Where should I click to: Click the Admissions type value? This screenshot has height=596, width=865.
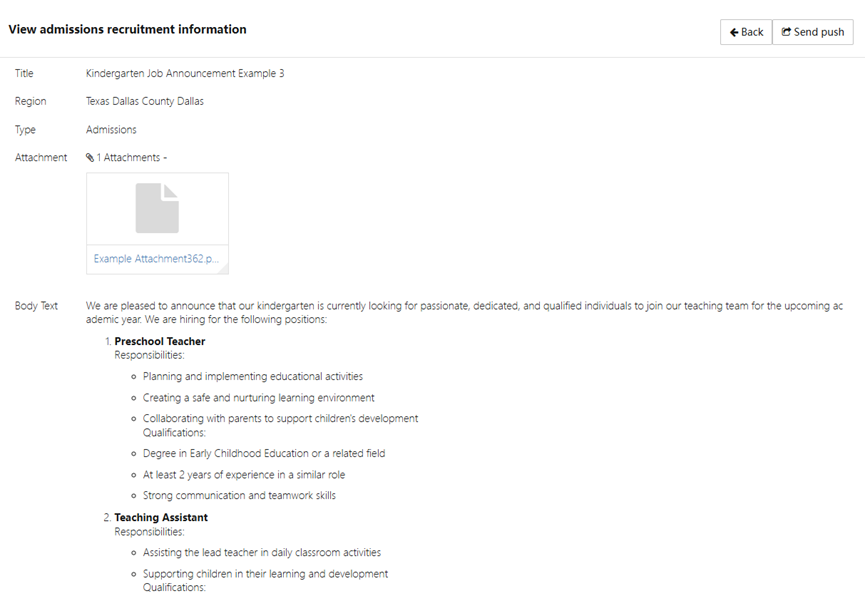tap(111, 130)
